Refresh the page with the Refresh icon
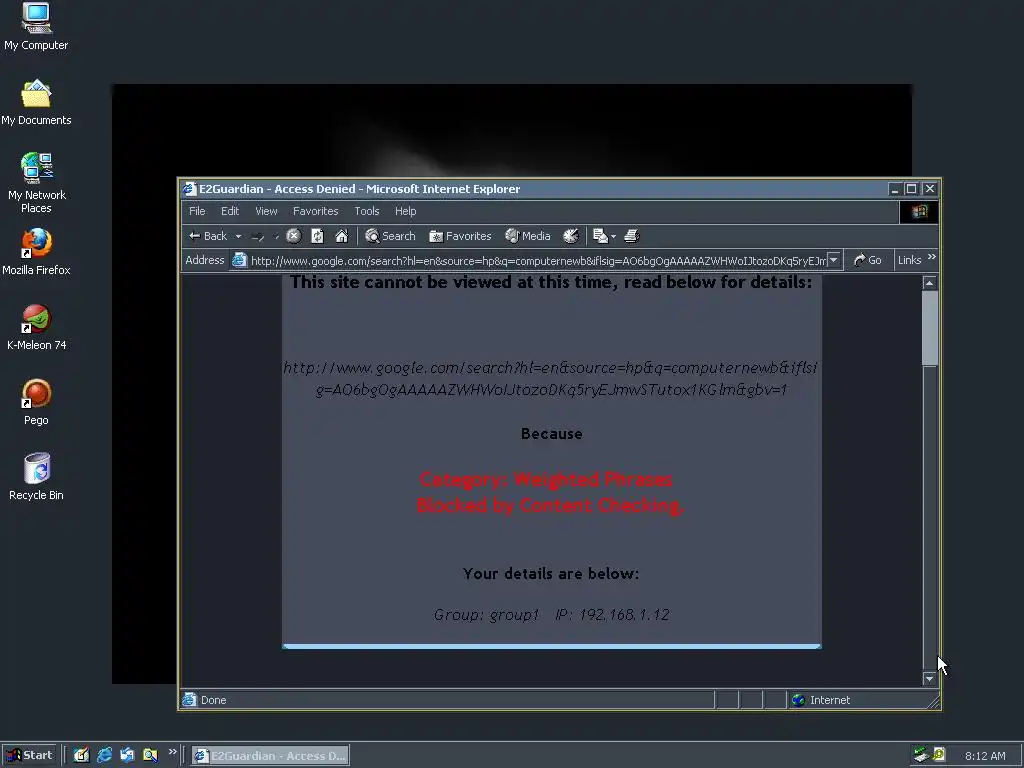 coord(317,236)
